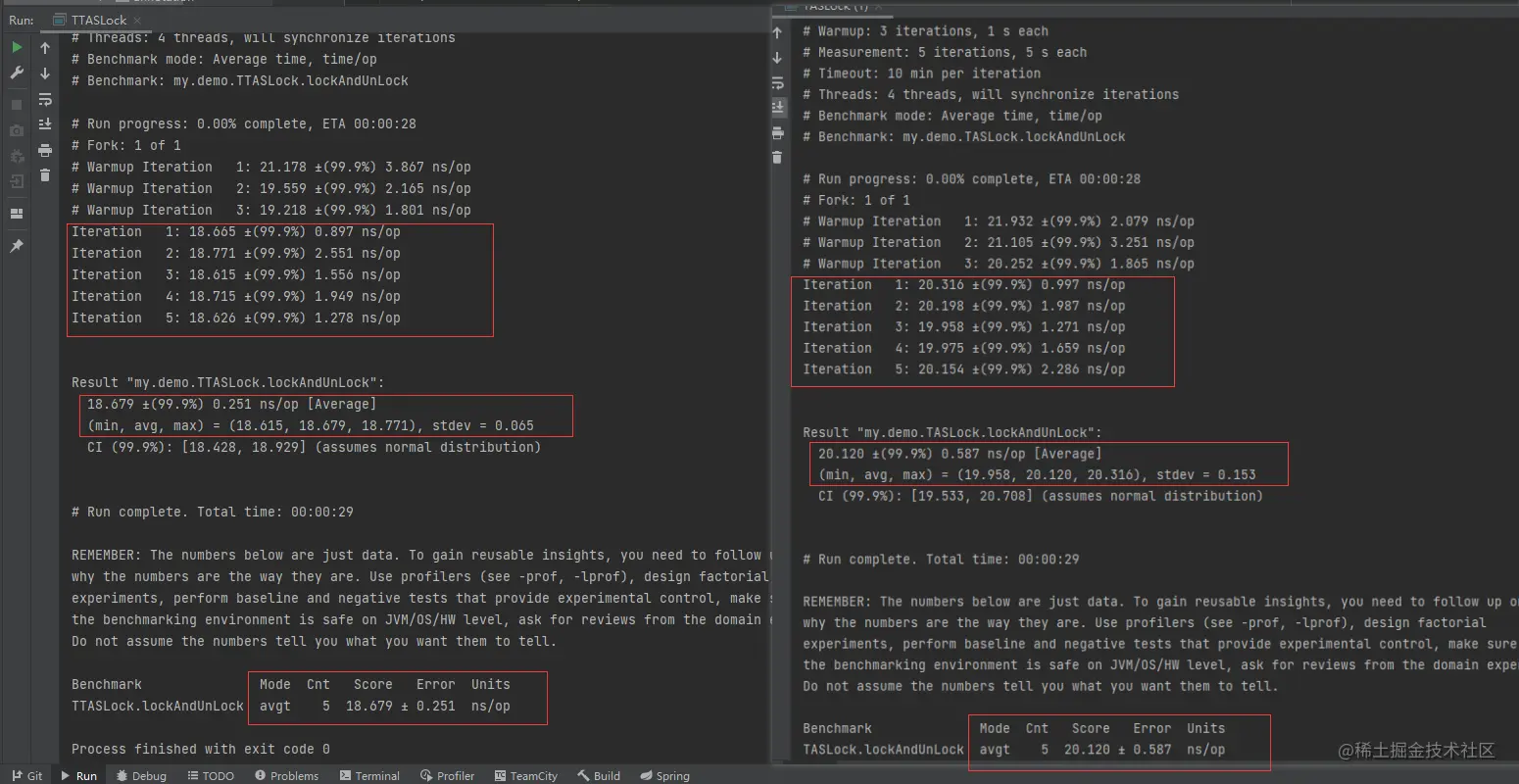Open run configuration wrench icon
Image resolution: width=1519 pixels, height=784 pixels.
[x=17, y=73]
